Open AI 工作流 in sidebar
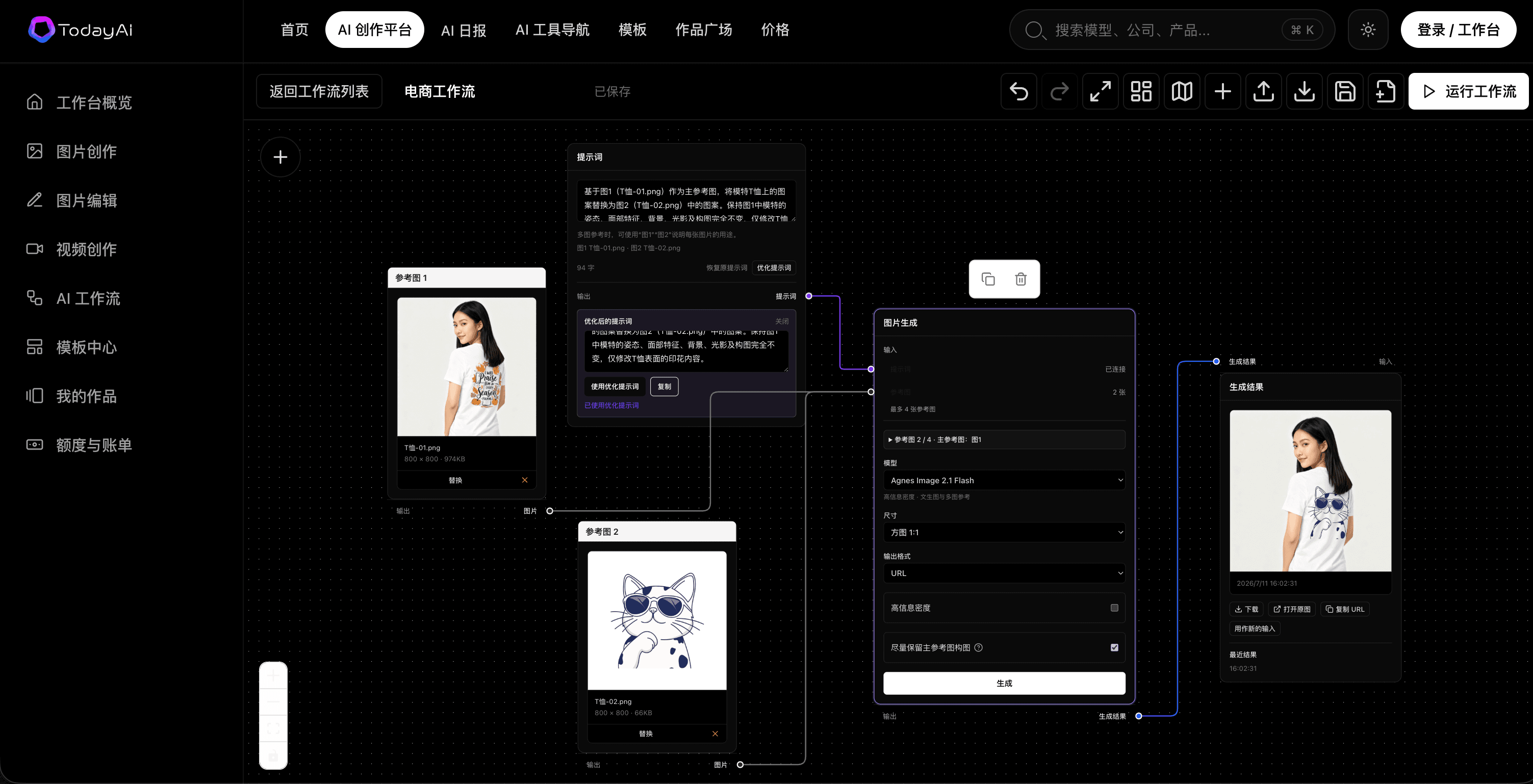Viewport: 1533px width, 784px height. pos(73,298)
